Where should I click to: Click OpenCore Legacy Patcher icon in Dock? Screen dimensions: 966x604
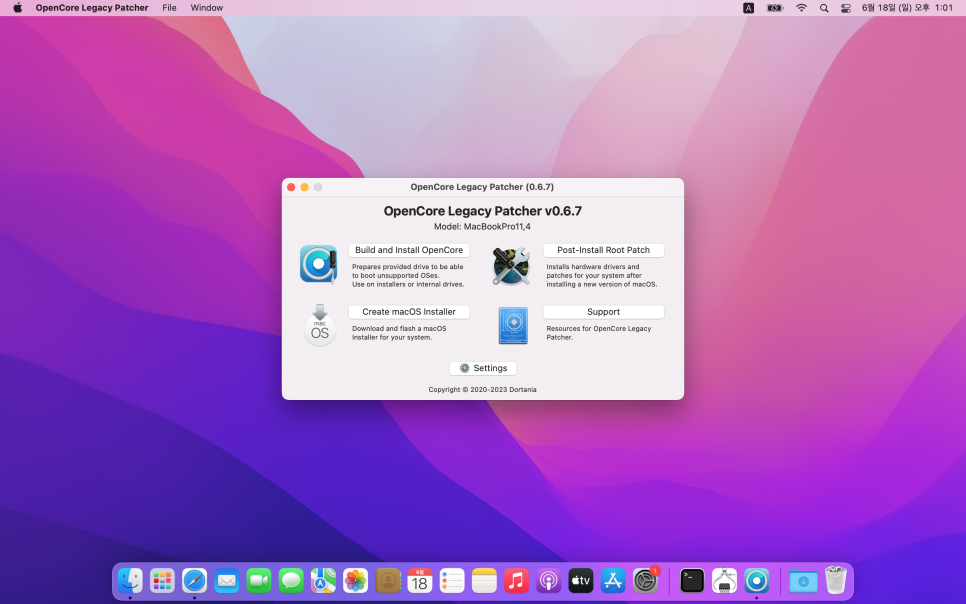coord(757,581)
